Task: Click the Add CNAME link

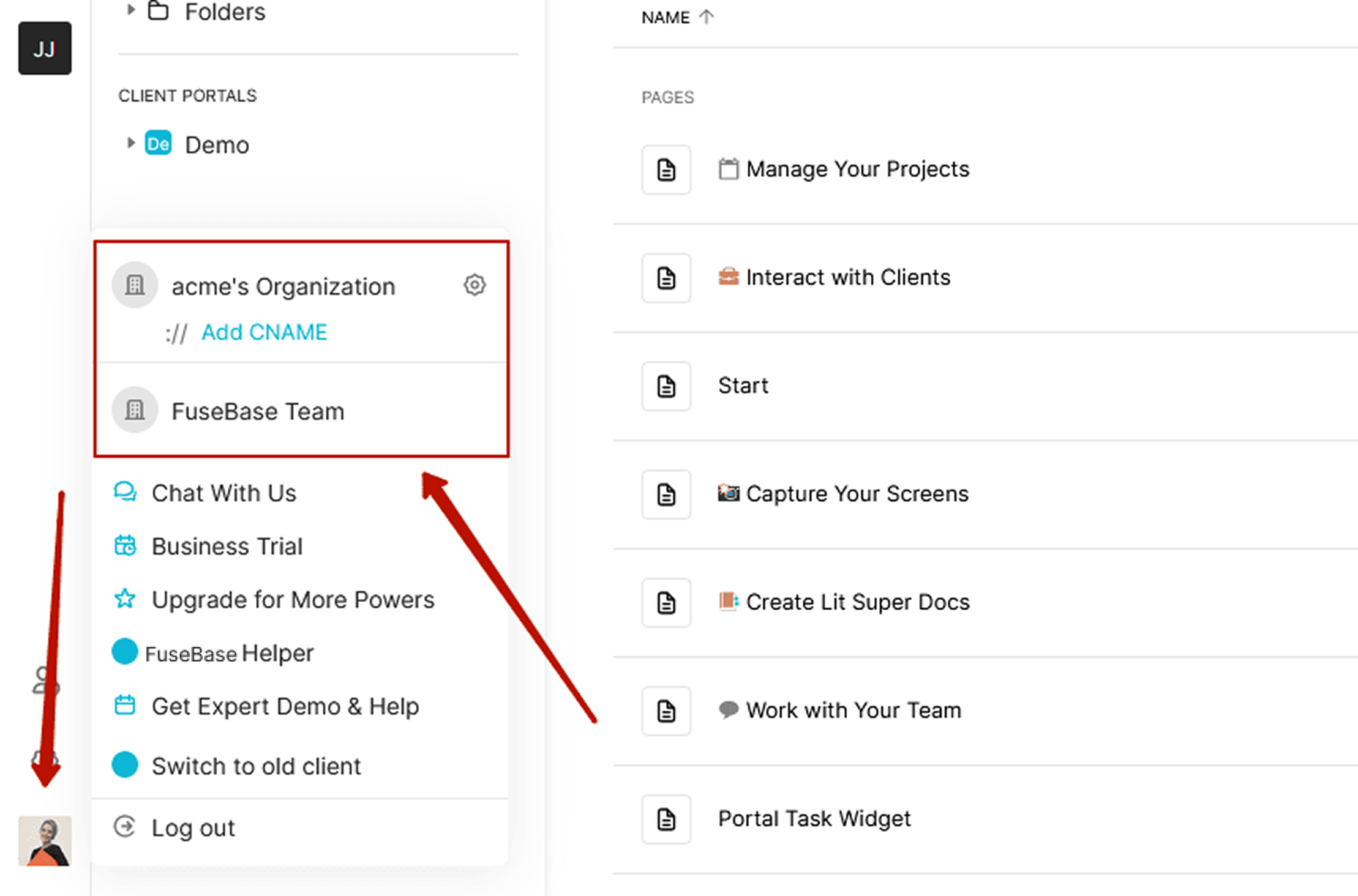Action: [x=264, y=332]
